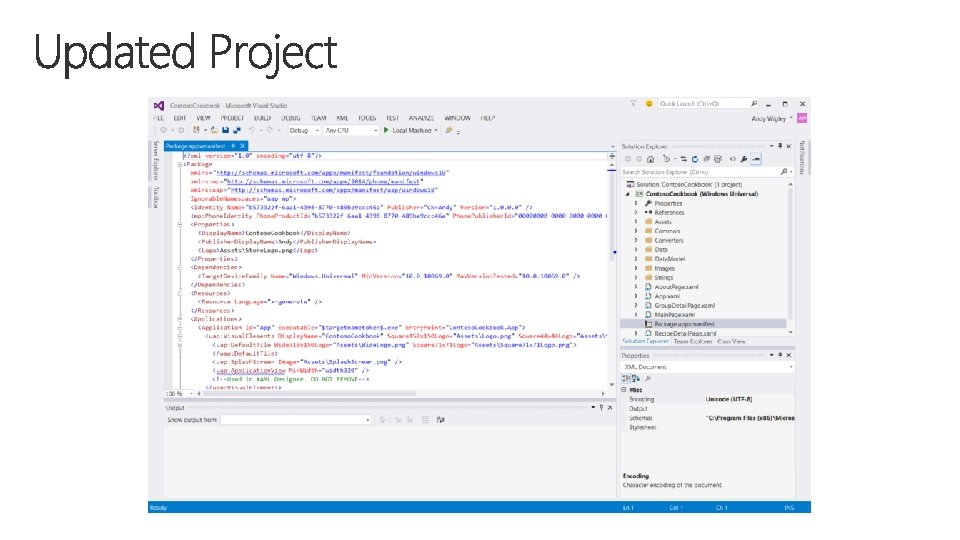Click the feedback smiley icon
Image resolution: width=960 pixels, height=540 pixels.
(x=649, y=104)
